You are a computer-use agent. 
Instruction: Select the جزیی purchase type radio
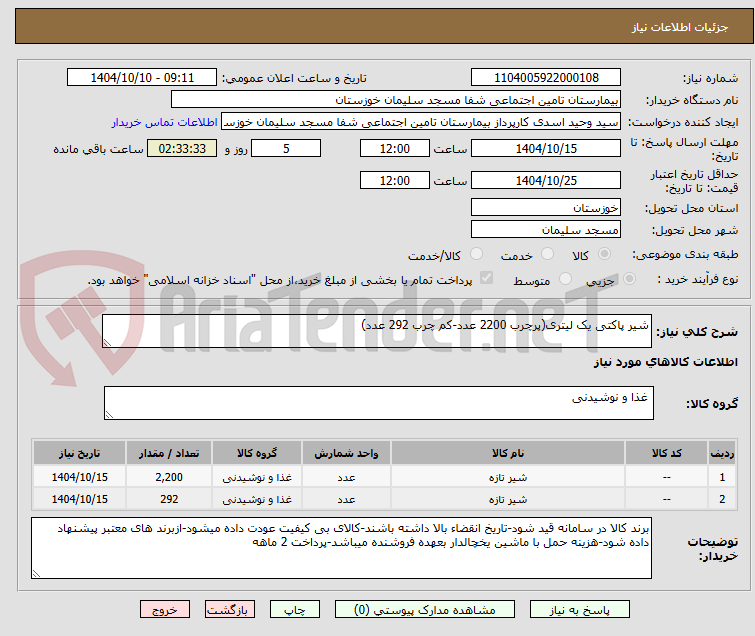(x=629, y=279)
